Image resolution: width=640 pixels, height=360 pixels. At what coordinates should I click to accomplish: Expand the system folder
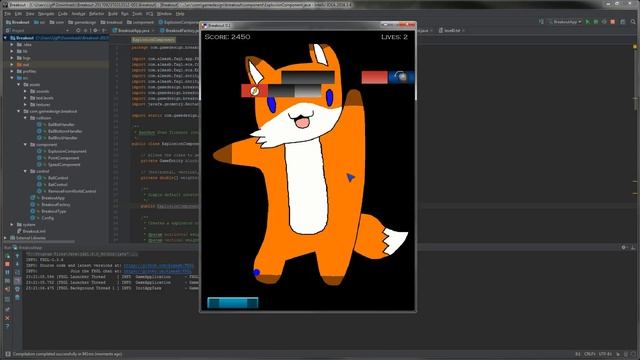(12, 224)
